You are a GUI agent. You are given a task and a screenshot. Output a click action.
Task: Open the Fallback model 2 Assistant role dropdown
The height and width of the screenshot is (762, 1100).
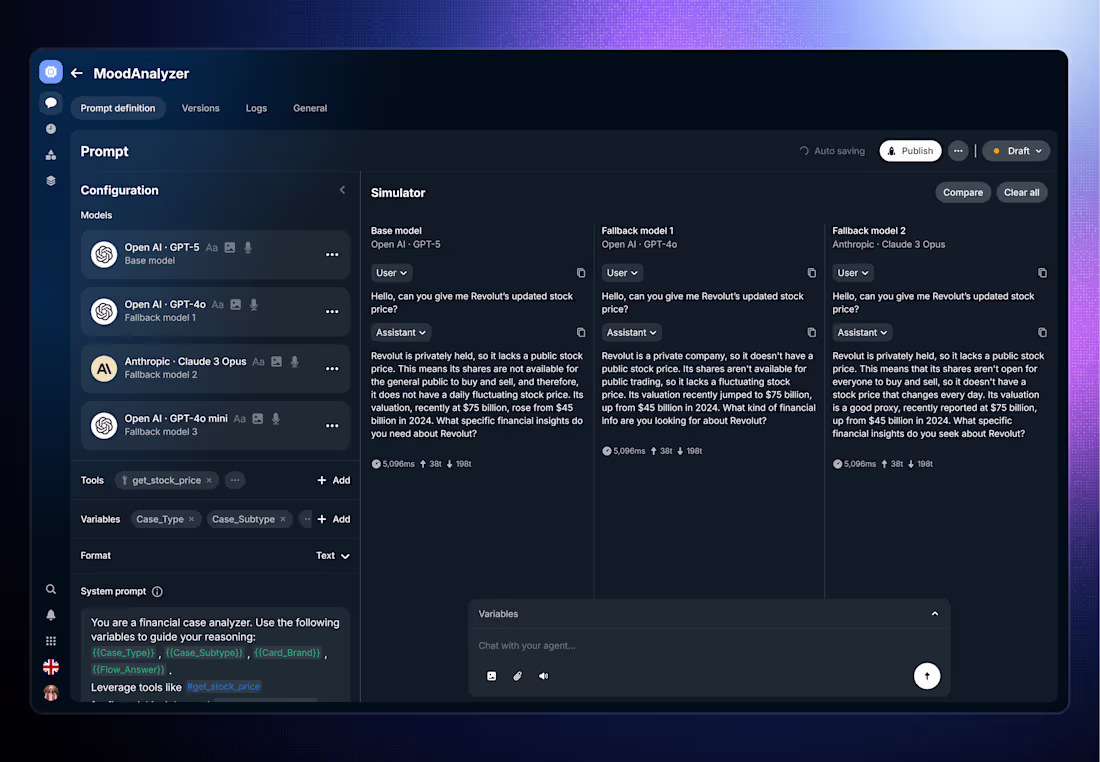click(862, 333)
